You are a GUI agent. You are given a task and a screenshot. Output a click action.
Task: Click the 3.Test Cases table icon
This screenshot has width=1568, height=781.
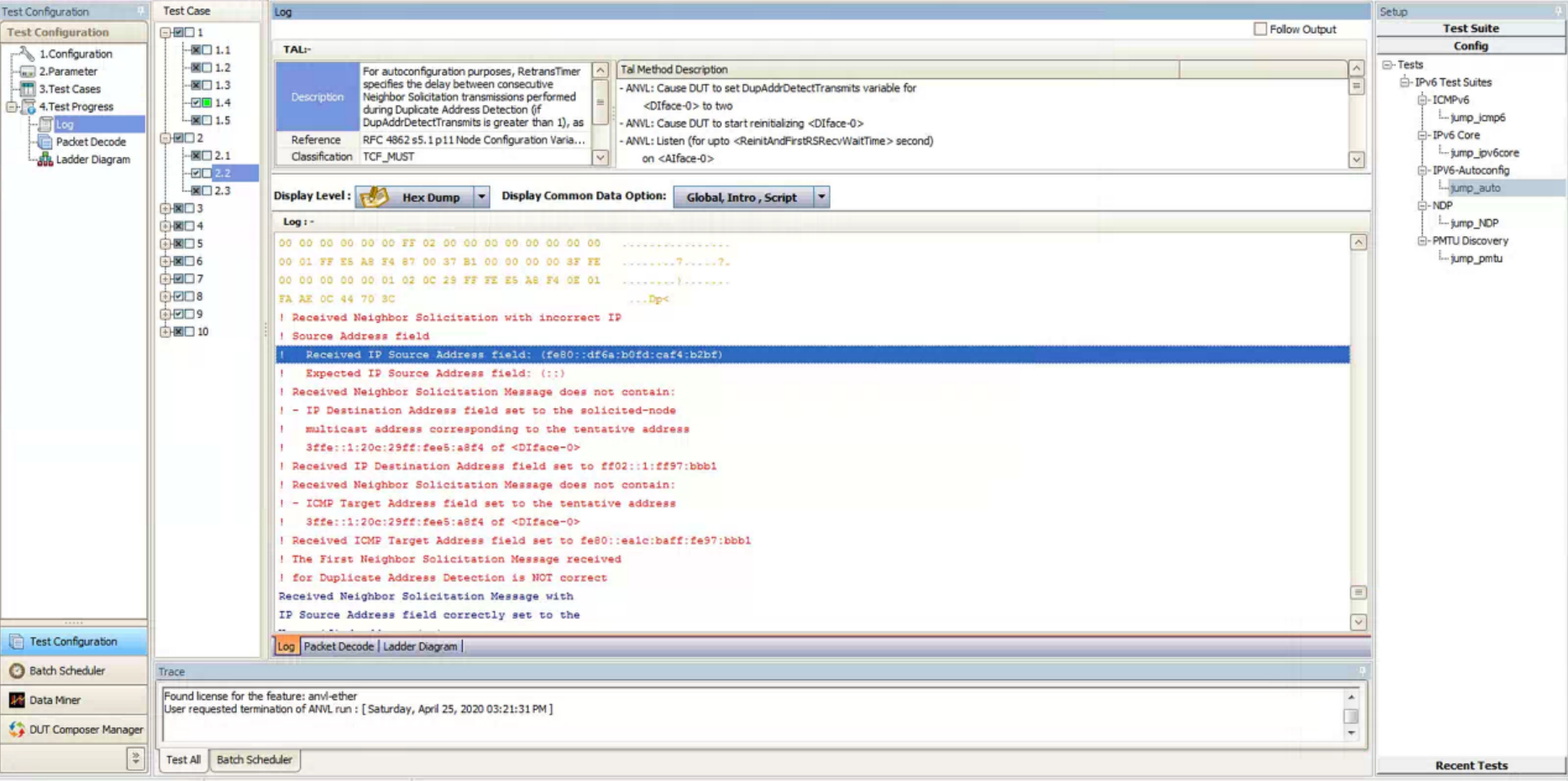coord(28,89)
